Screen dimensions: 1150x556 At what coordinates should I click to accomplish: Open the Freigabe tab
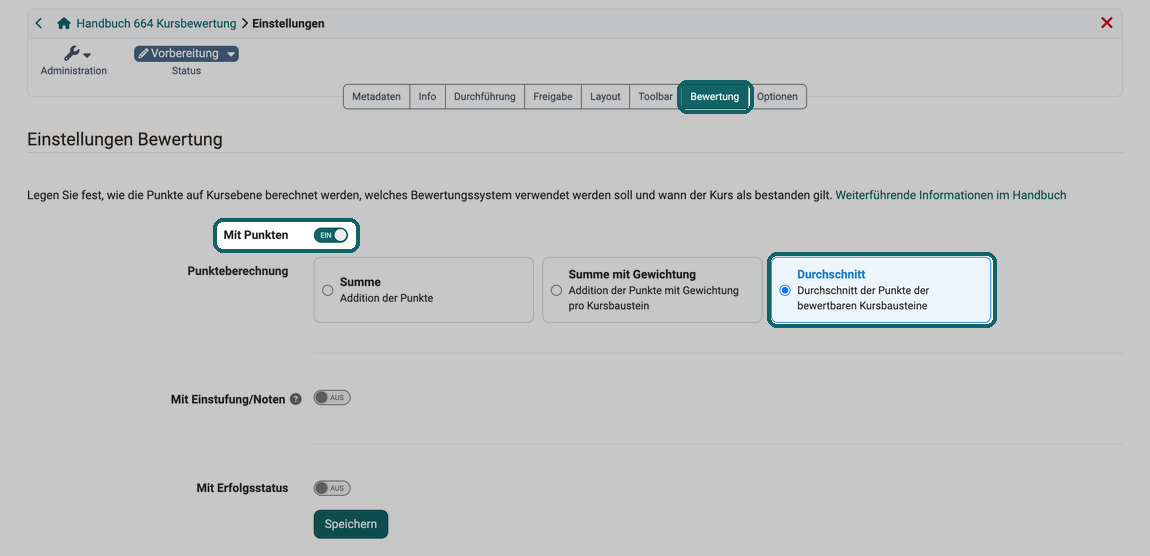pyautogui.click(x=553, y=97)
